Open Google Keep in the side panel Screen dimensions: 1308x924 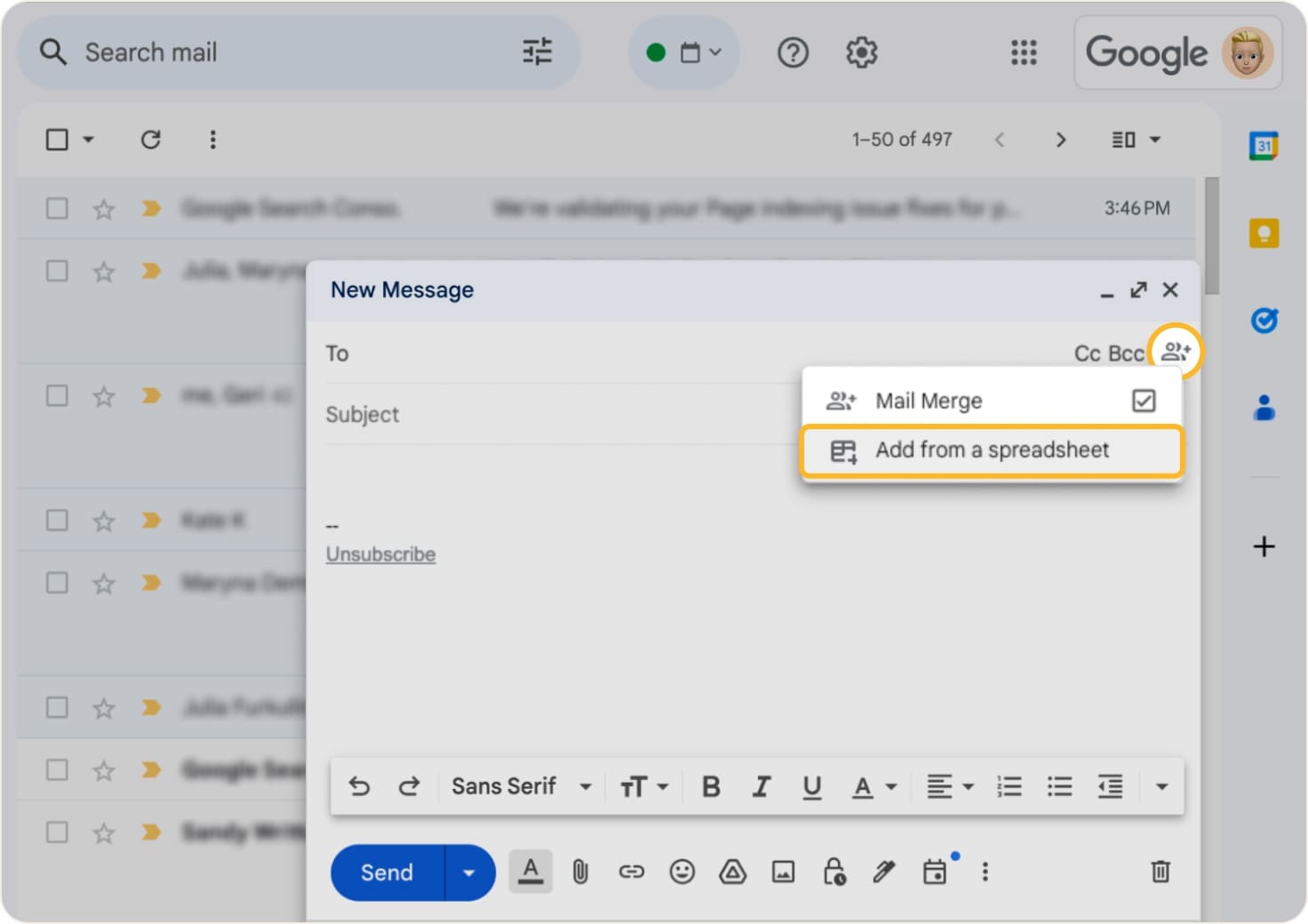coord(1264,233)
